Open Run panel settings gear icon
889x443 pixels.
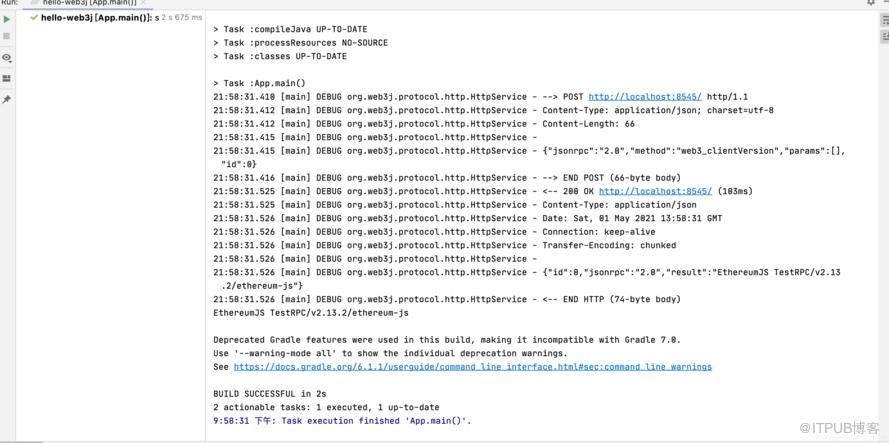click(x=871, y=2)
